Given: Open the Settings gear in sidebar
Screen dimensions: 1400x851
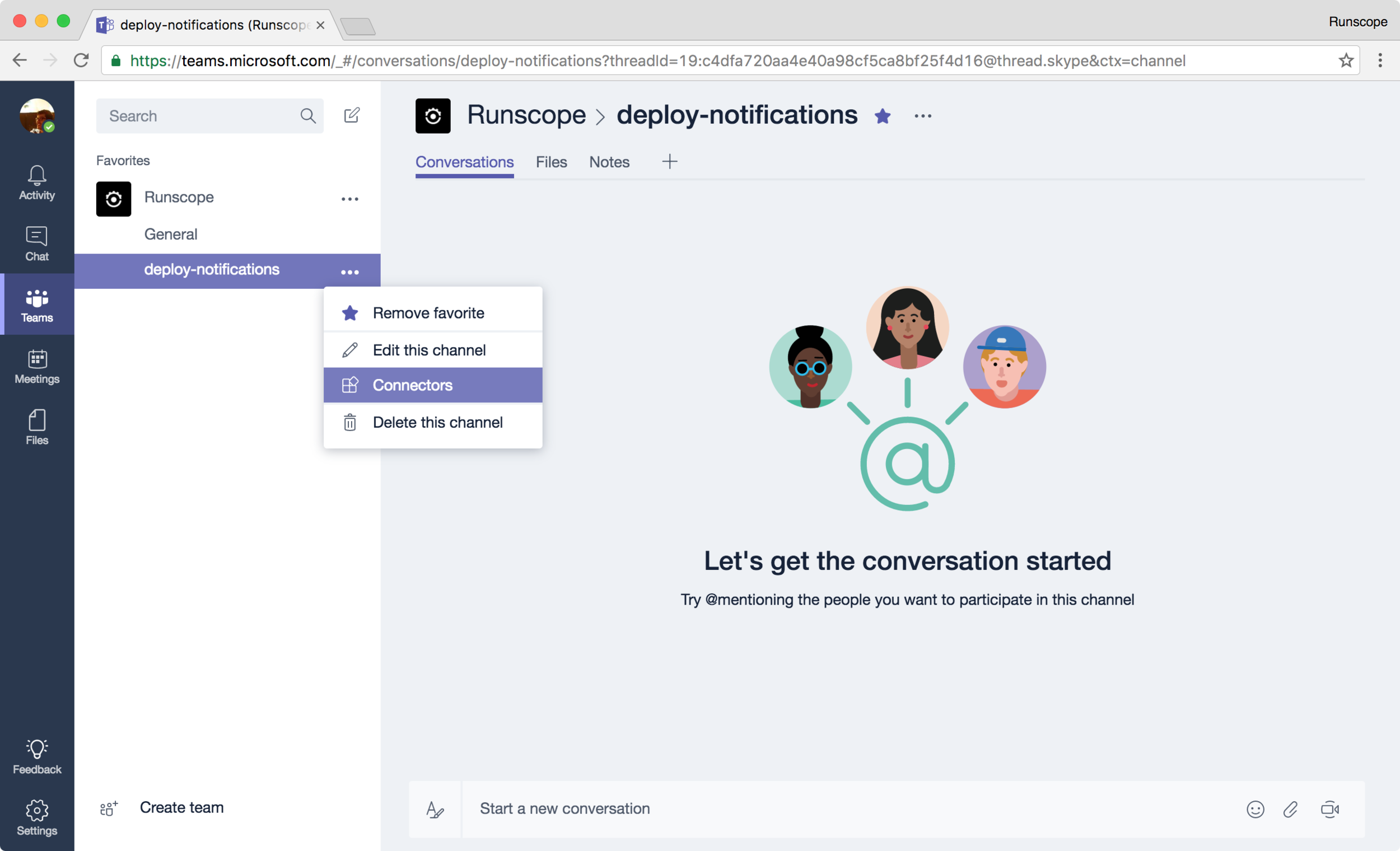Looking at the screenshot, I should [37, 818].
